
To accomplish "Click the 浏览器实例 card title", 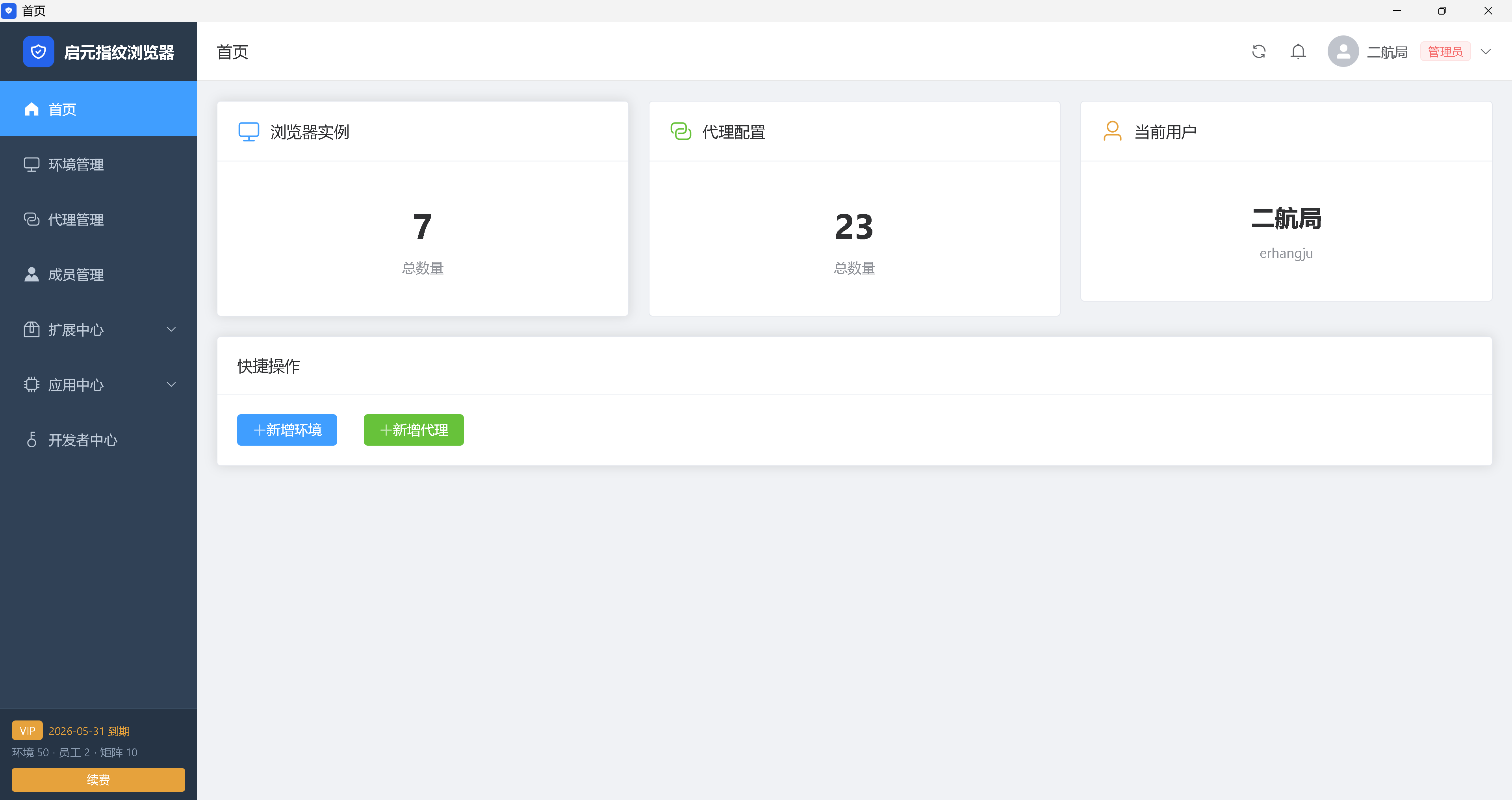I will tap(310, 132).
